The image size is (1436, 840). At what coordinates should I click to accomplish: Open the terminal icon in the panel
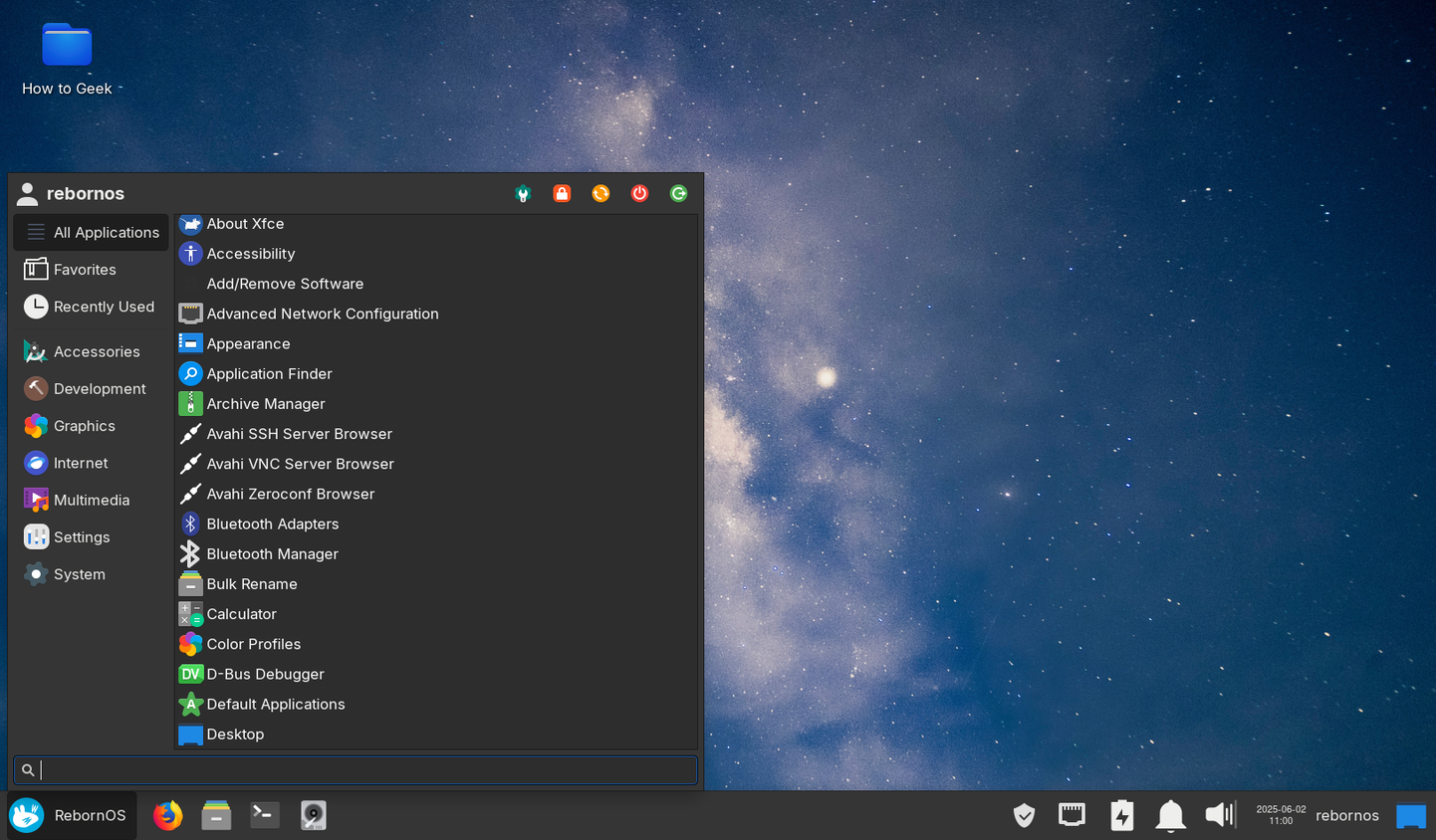(x=264, y=815)
